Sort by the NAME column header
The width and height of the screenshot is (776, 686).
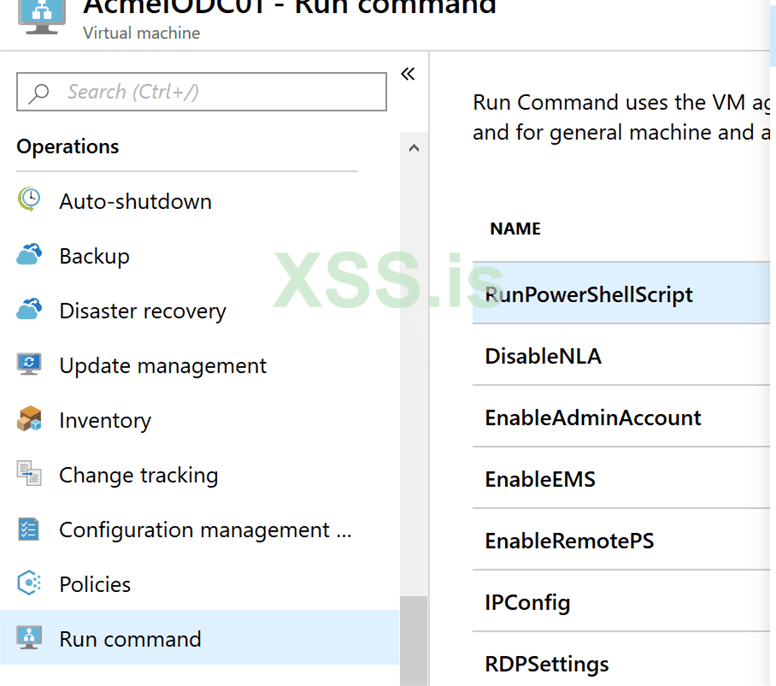[515, 229]
